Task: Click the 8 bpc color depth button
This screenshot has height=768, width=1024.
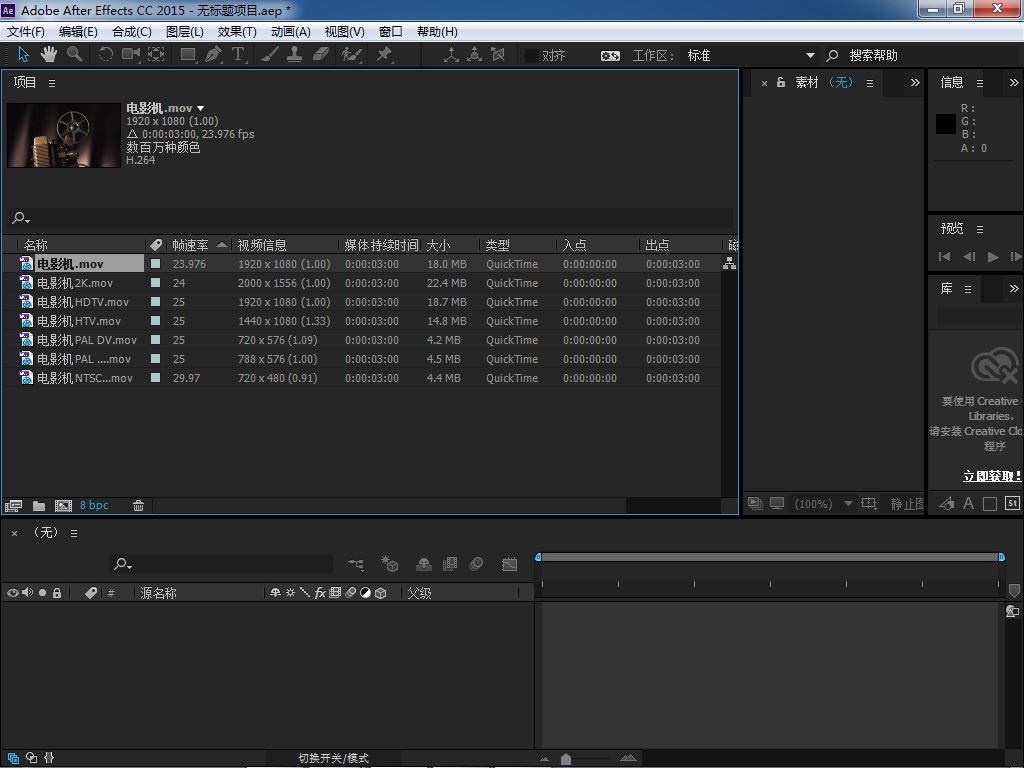Action: tap(94, 505)
